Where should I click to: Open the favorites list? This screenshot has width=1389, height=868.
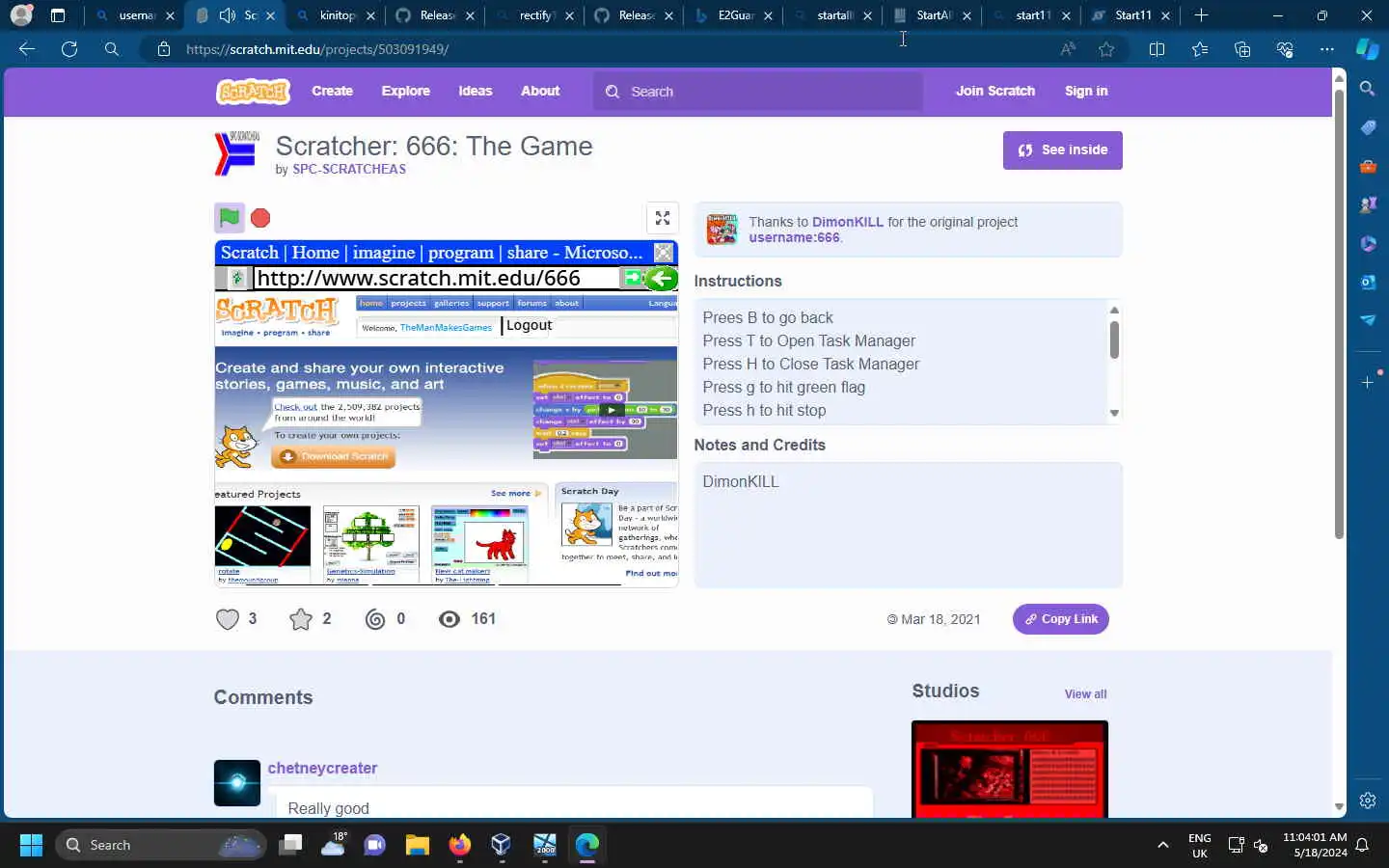click(1200, 49)
